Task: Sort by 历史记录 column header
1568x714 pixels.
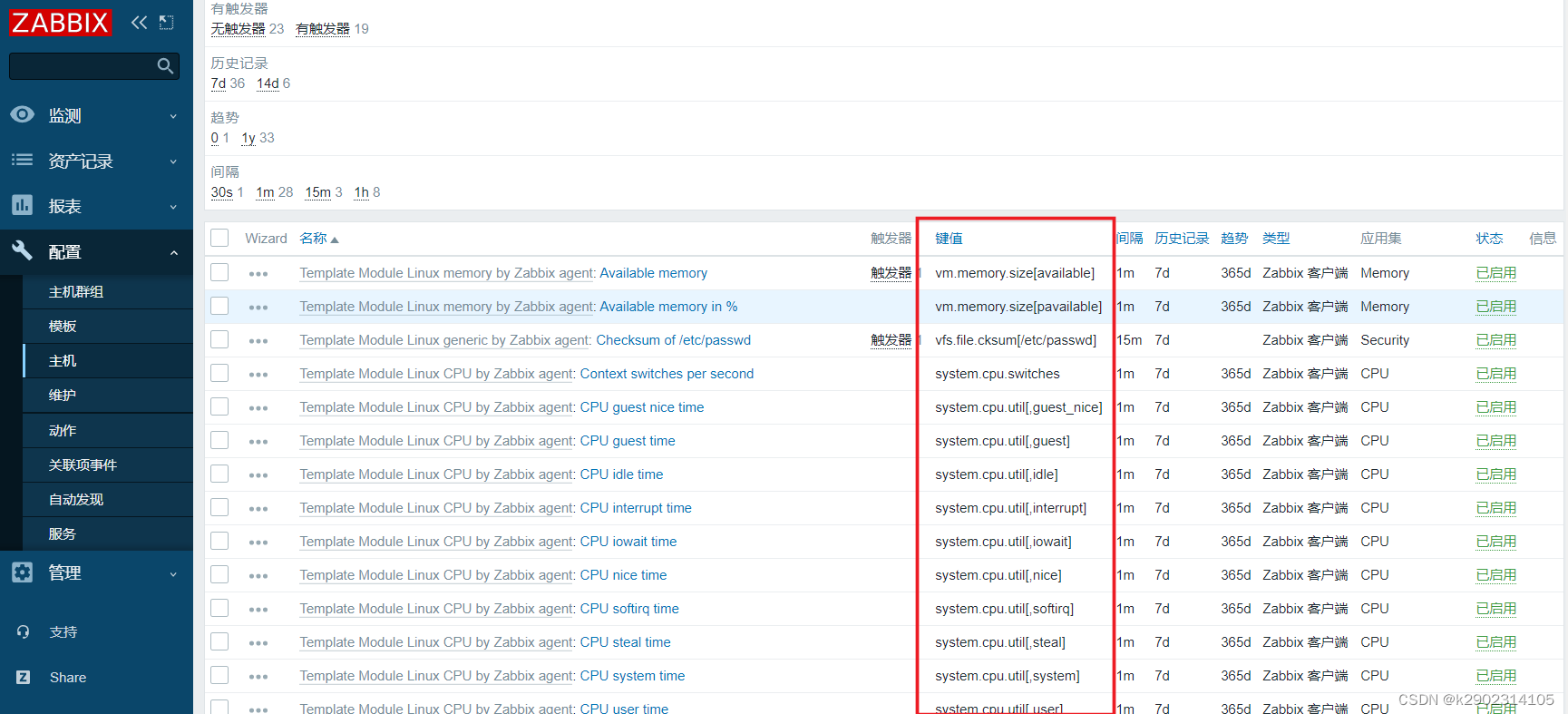Action: click(1182, 238)
